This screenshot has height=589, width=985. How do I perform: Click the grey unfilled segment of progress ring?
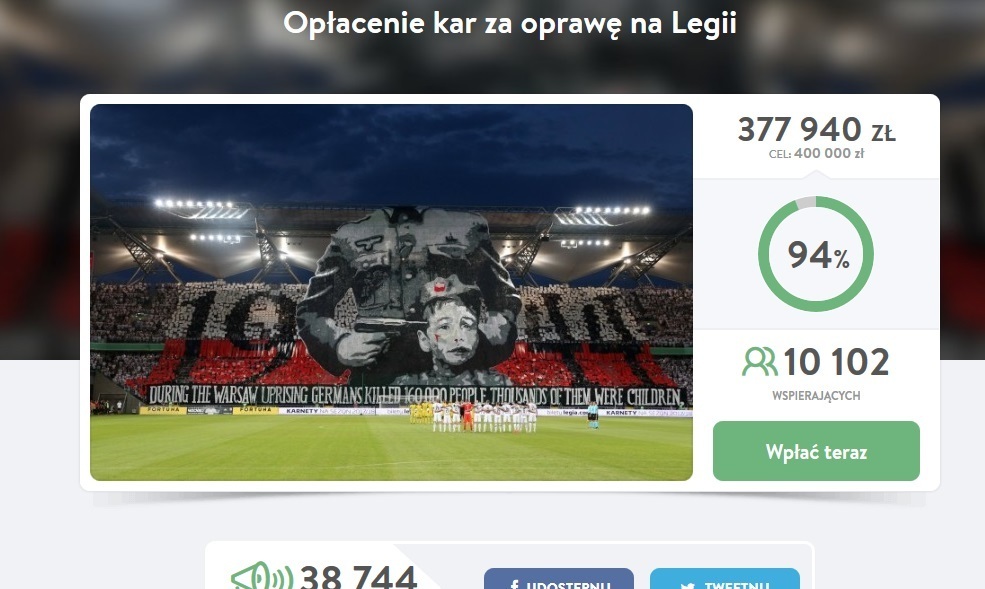(x=805, y=202)
